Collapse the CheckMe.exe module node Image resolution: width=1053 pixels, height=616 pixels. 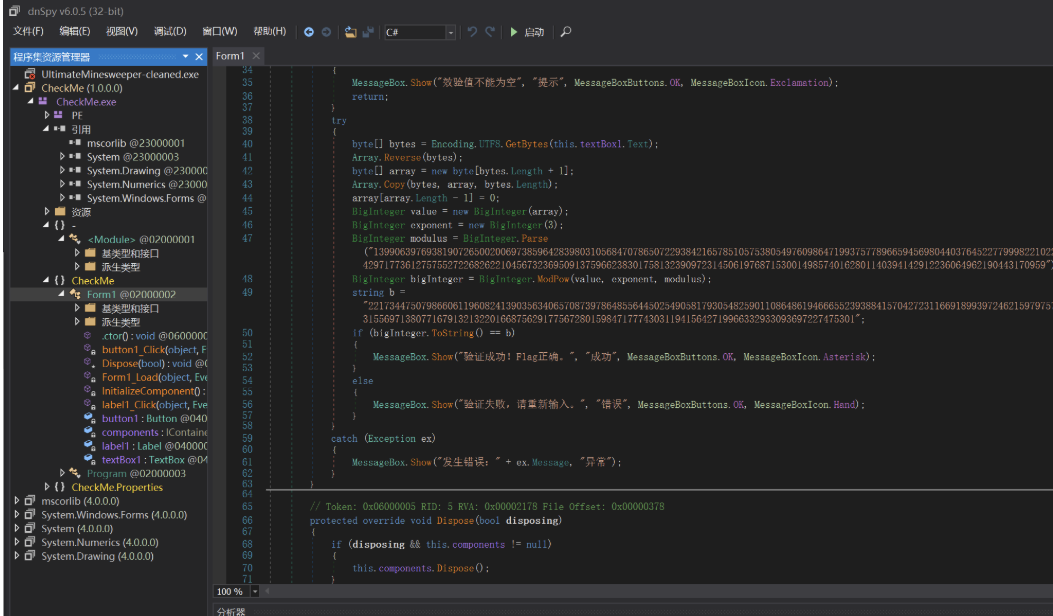coord(32,102)
